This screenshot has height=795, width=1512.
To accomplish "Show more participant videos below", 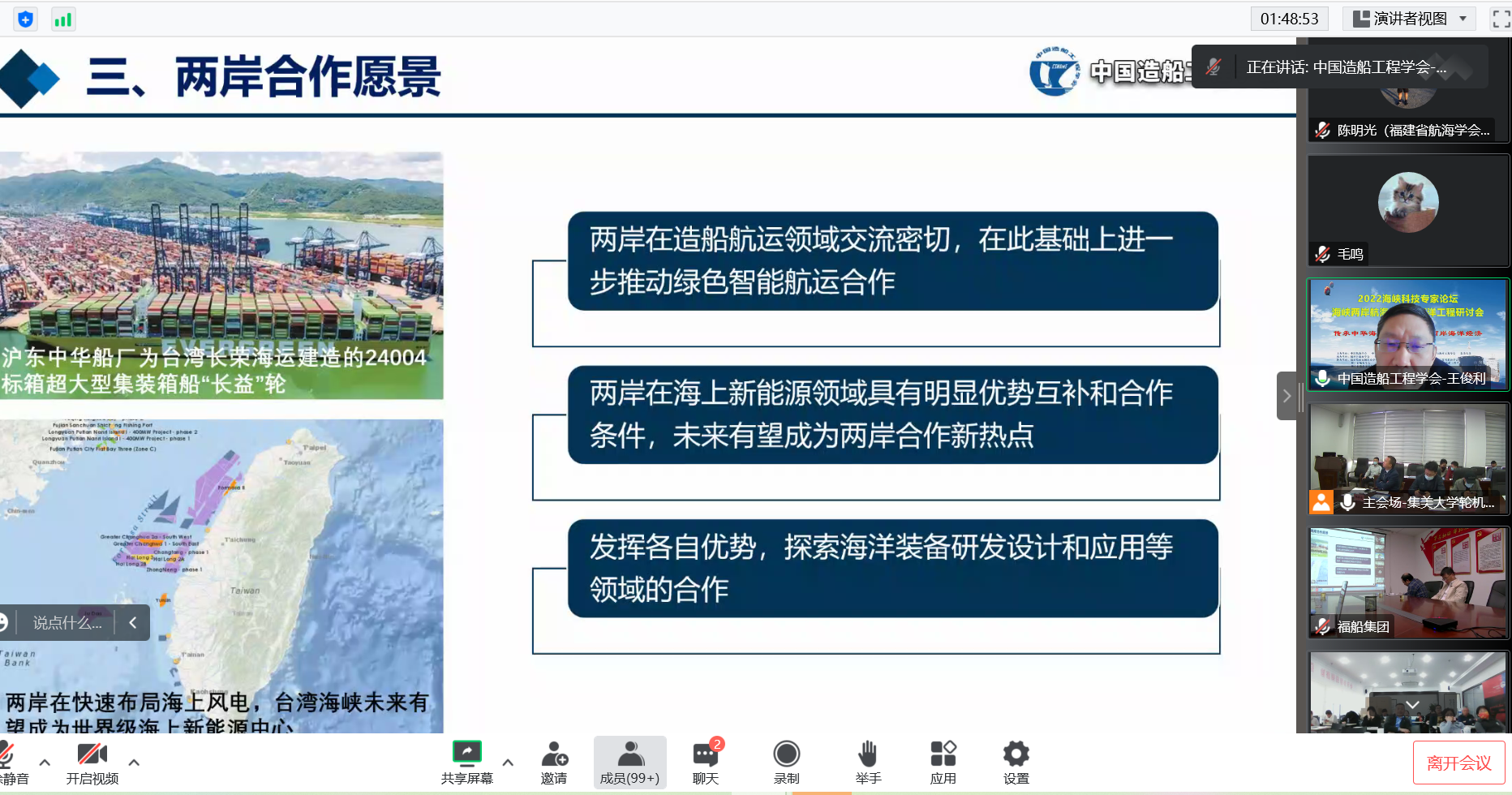I will [1412, 705].
